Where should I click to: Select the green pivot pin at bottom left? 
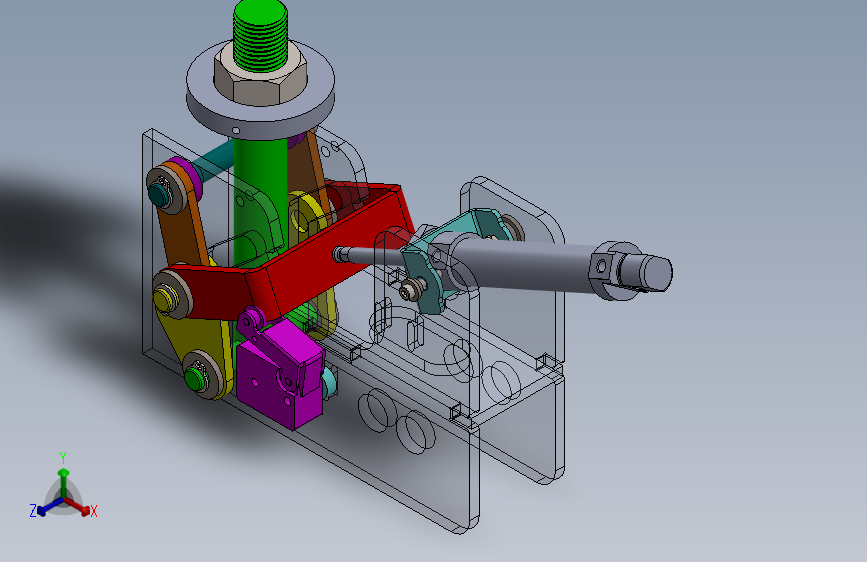[194, 379]
